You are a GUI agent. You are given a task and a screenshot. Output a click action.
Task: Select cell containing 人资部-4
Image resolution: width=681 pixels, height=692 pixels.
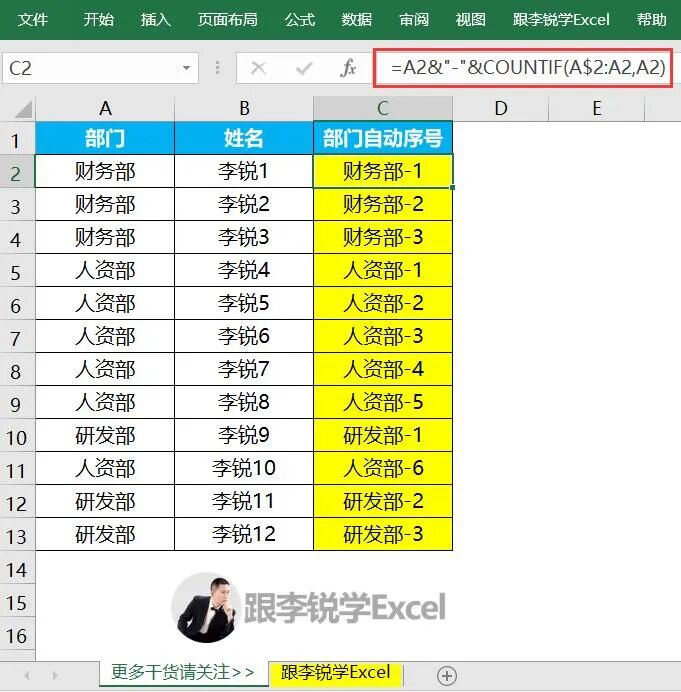point(383,369)
